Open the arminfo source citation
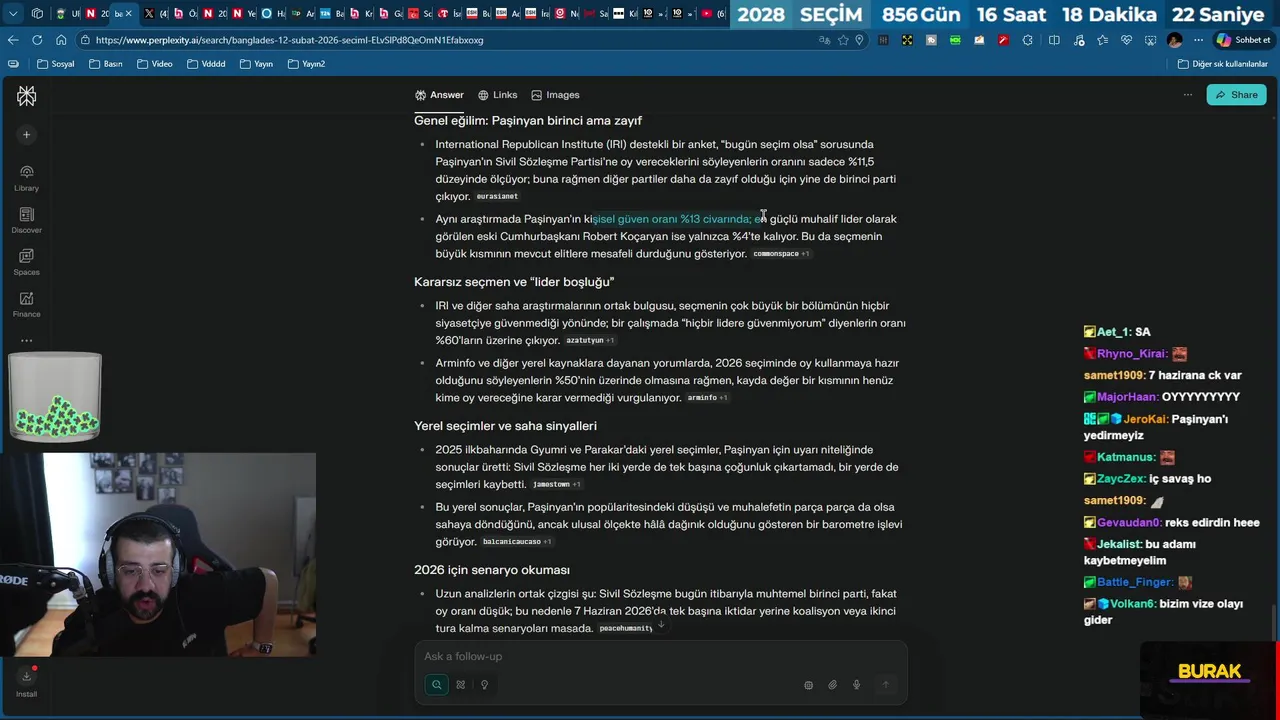The width and height of the screenshot is (1280, 720). tap(707, 398)
